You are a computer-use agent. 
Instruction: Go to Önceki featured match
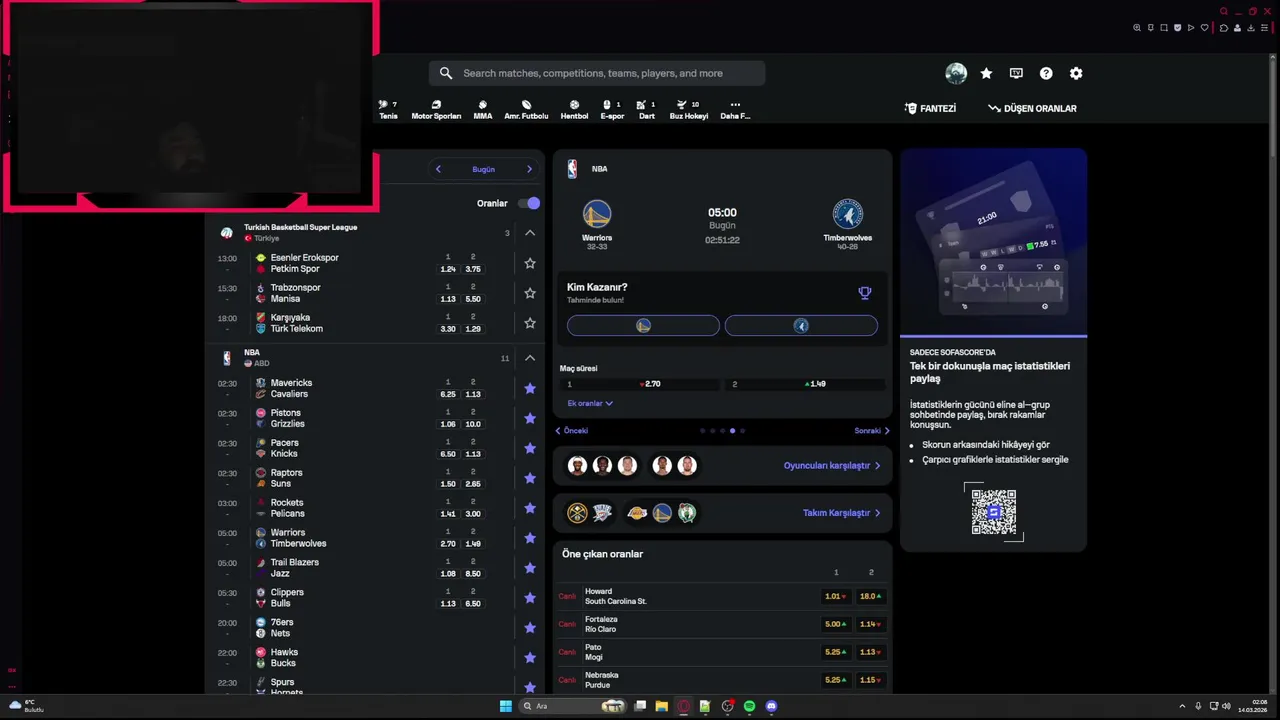click(x=572, y=431)
